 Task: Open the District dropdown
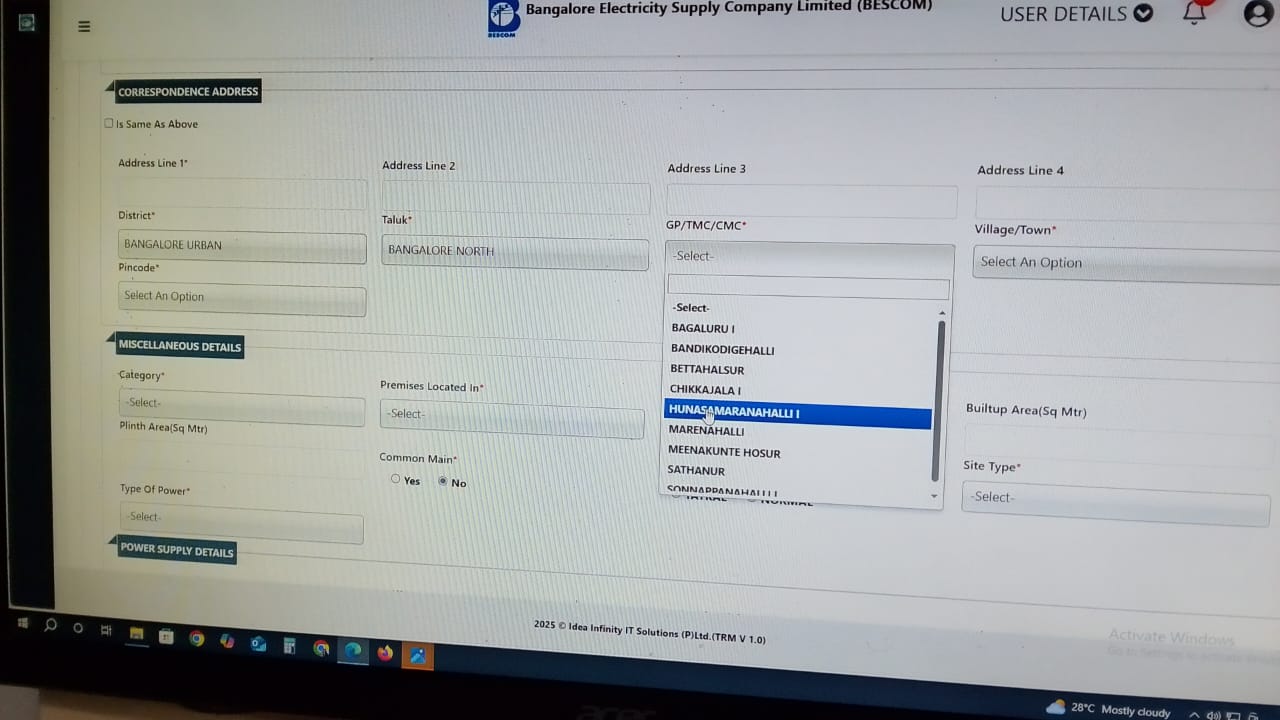[242, 247]
